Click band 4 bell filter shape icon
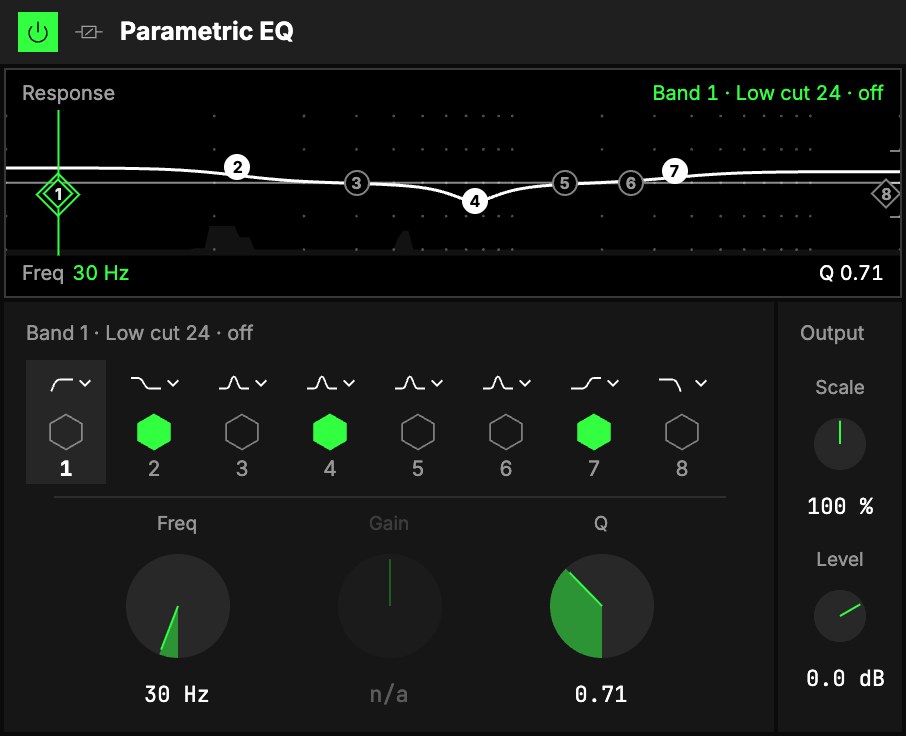906x736 pixels. [322, 384]
